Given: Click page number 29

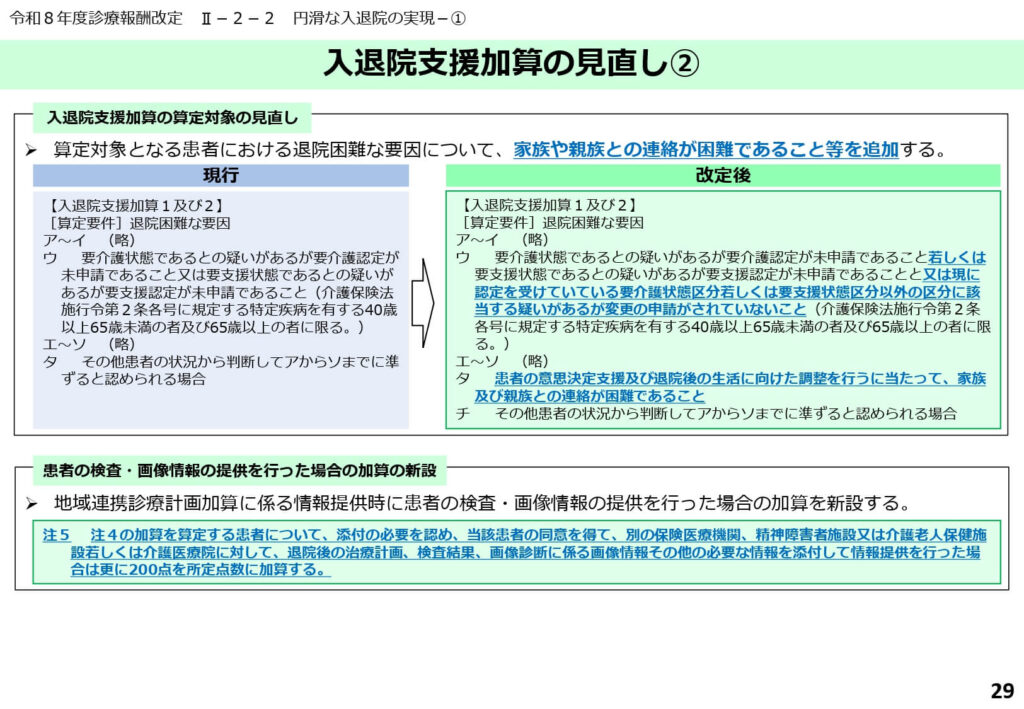Looking at the screenshot, I should tap(1001, 690).
